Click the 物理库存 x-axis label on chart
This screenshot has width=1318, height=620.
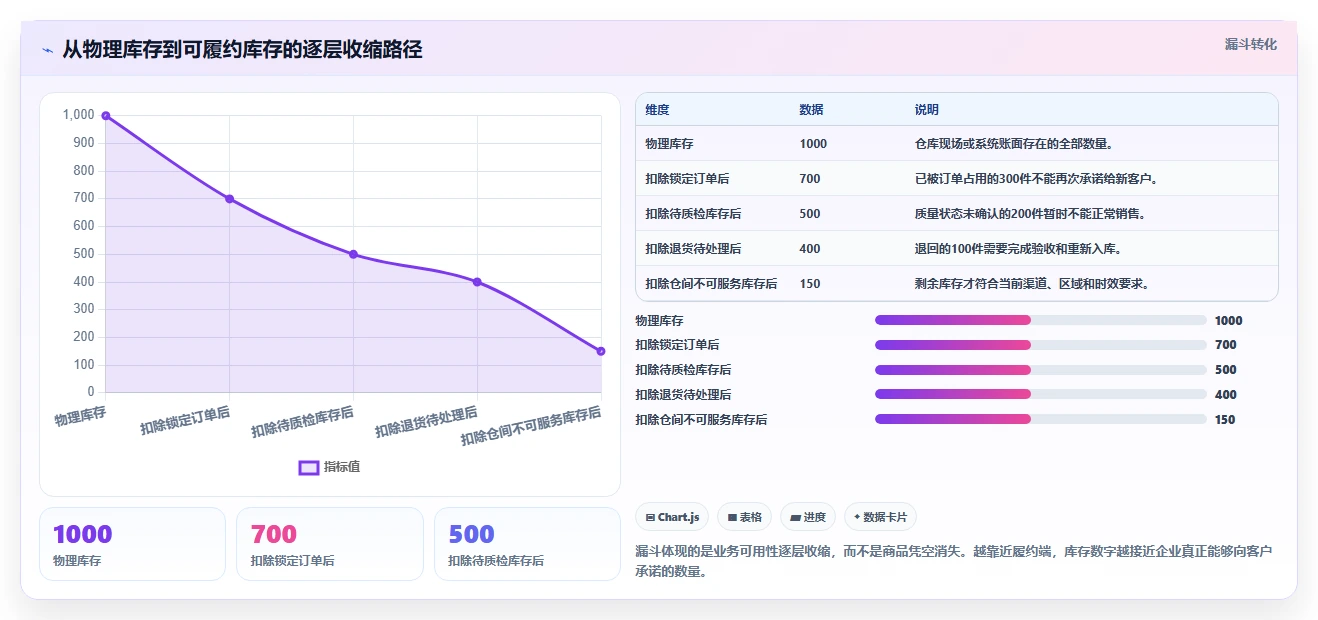[80, 415]
